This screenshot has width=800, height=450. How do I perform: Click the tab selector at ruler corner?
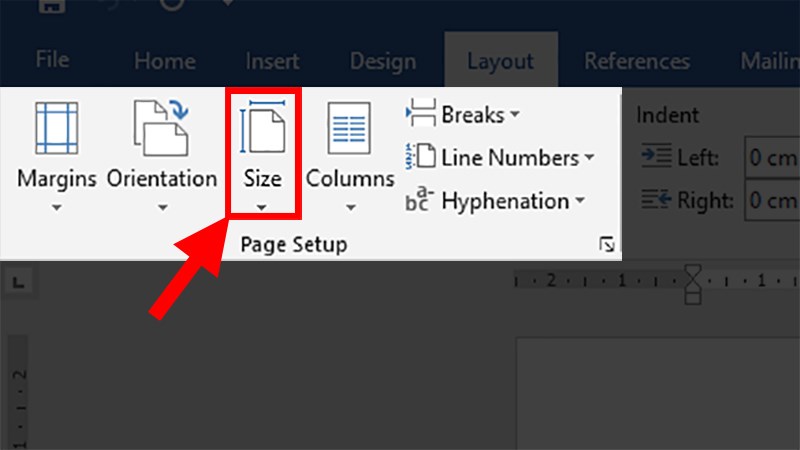pyautogui.click(x=17, y=285)
